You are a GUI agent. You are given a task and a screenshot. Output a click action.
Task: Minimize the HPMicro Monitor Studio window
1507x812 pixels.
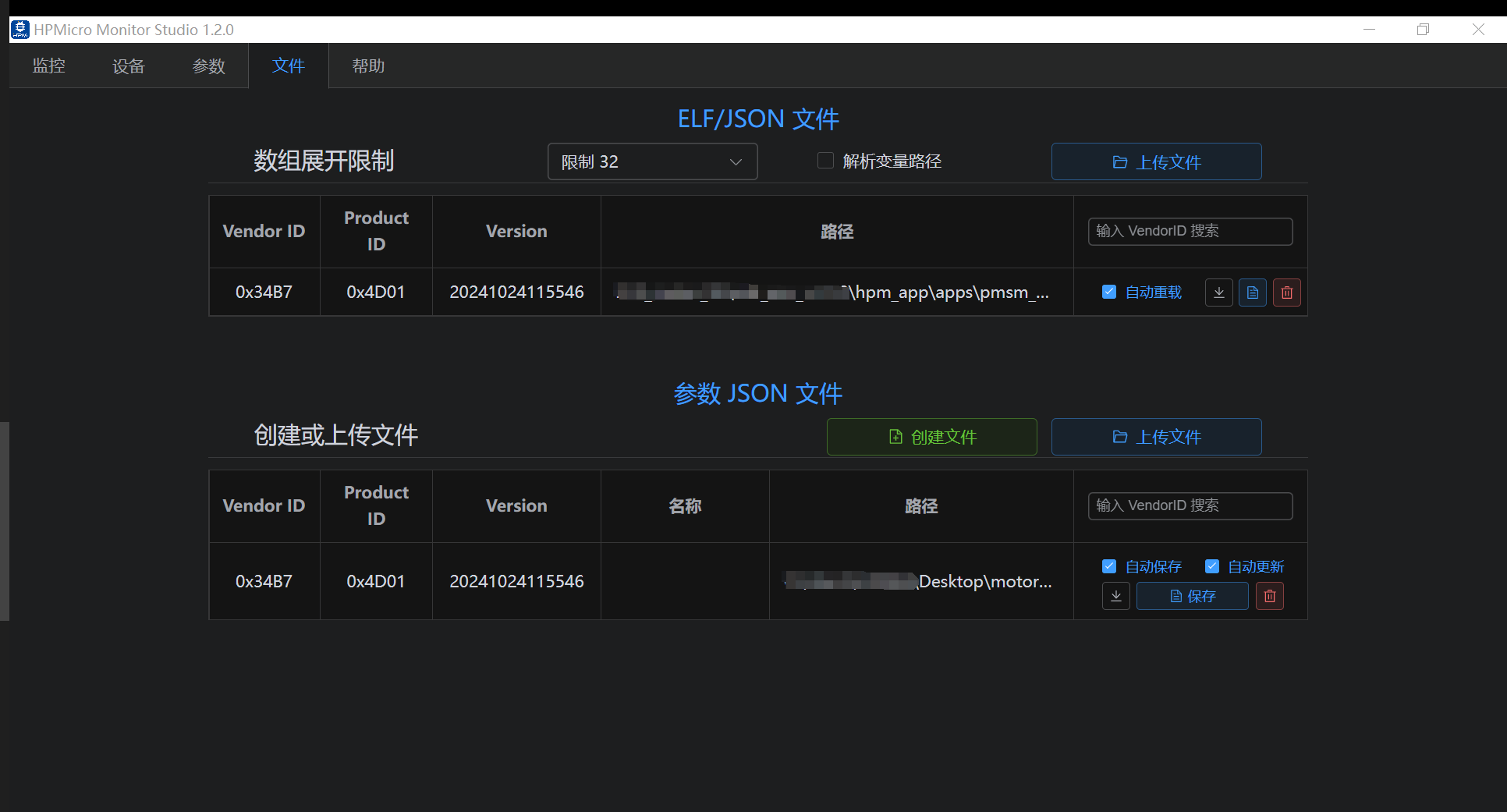[1369, 30]
